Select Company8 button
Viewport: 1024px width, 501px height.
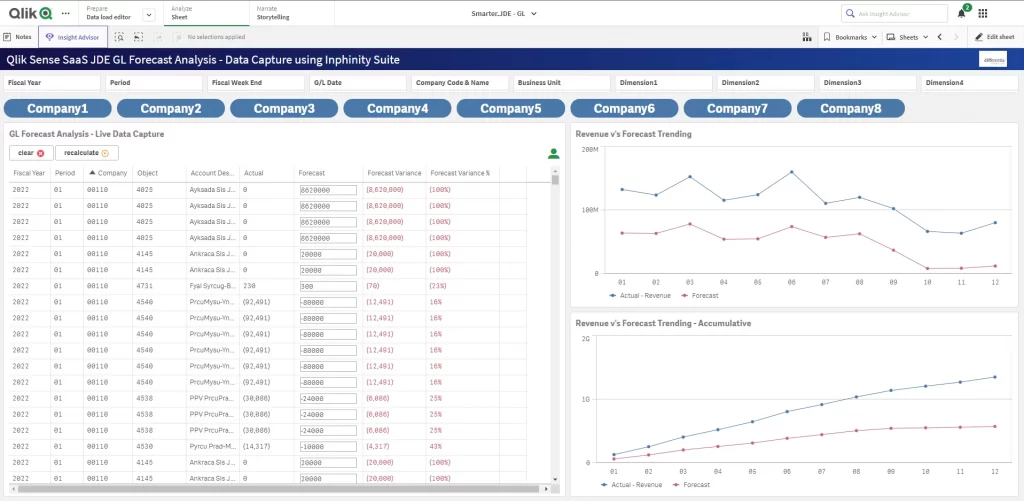(x=851, y=108)
